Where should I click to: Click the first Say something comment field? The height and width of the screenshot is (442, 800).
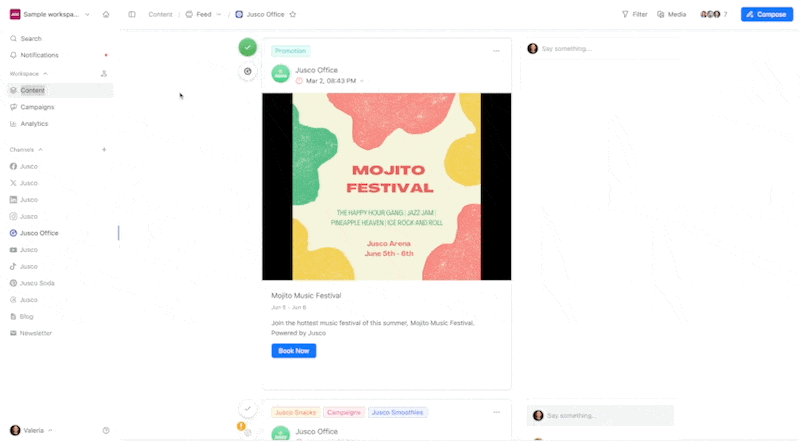pos(600,48)
